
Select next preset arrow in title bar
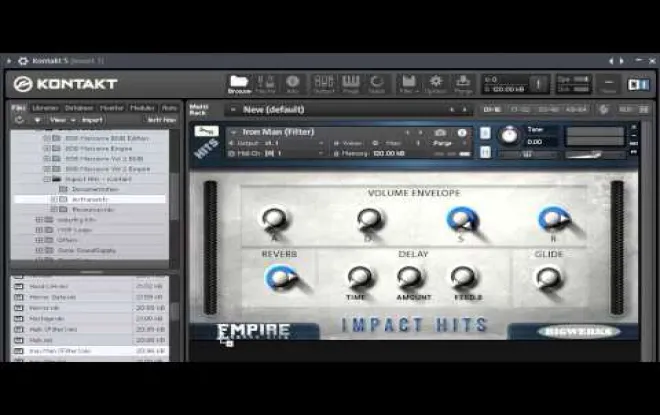click(x=622, y=61)
